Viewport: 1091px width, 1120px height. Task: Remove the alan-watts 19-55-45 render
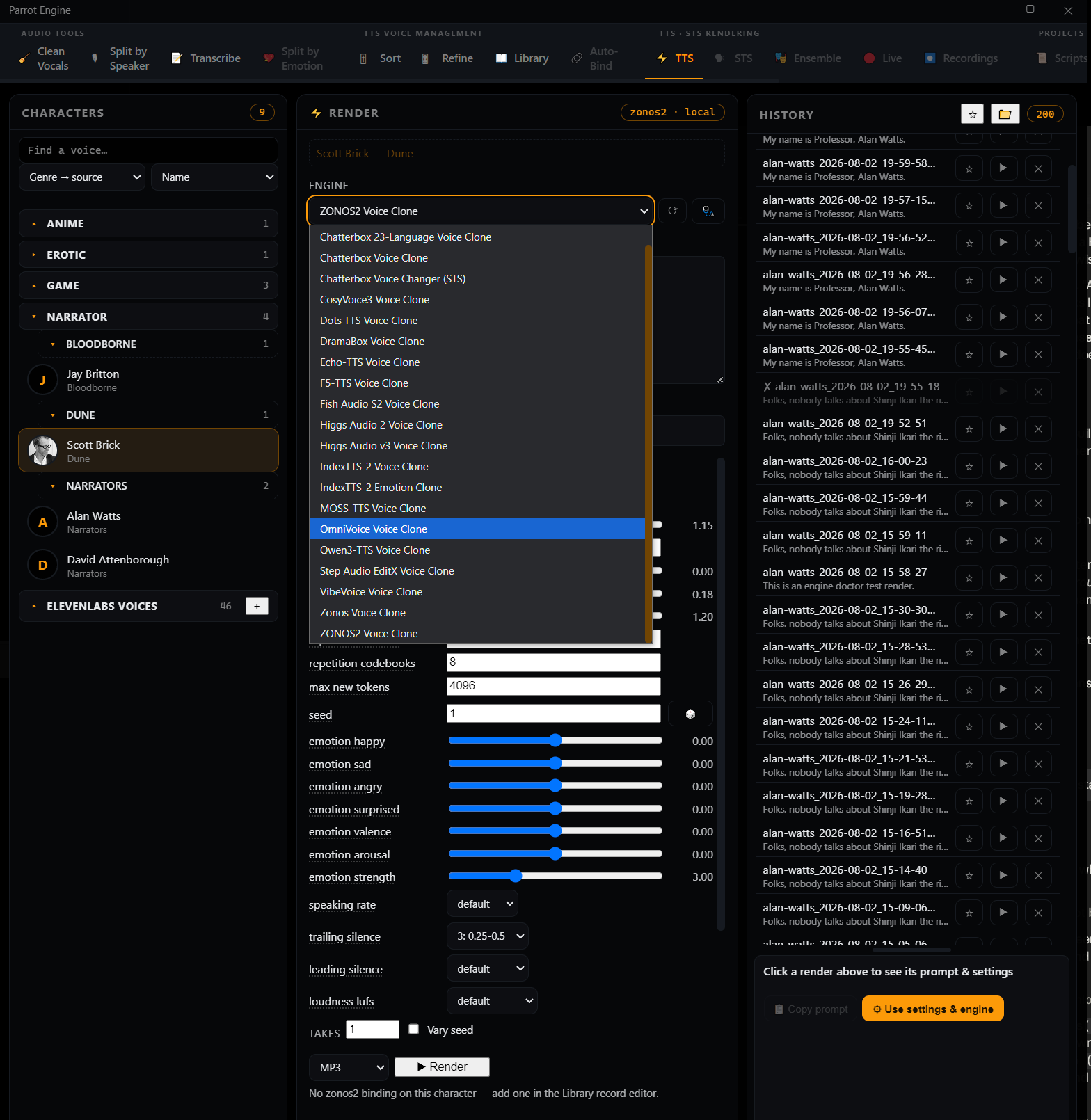(x=1038, y=354)
